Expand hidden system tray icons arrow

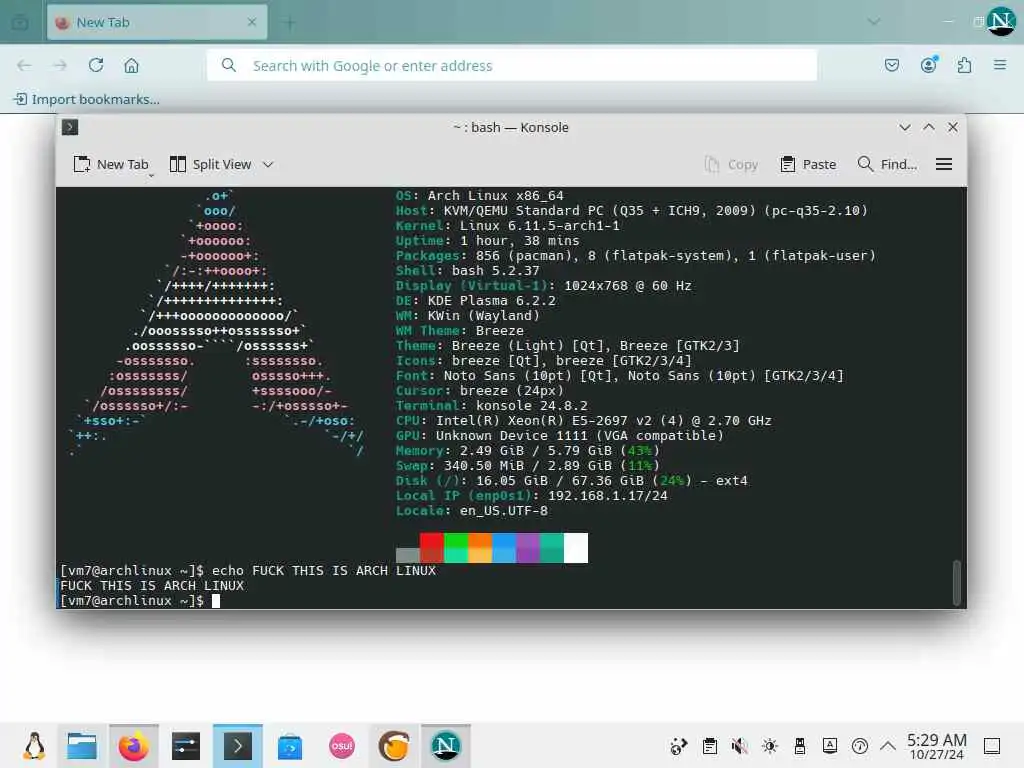coord(888,746)
